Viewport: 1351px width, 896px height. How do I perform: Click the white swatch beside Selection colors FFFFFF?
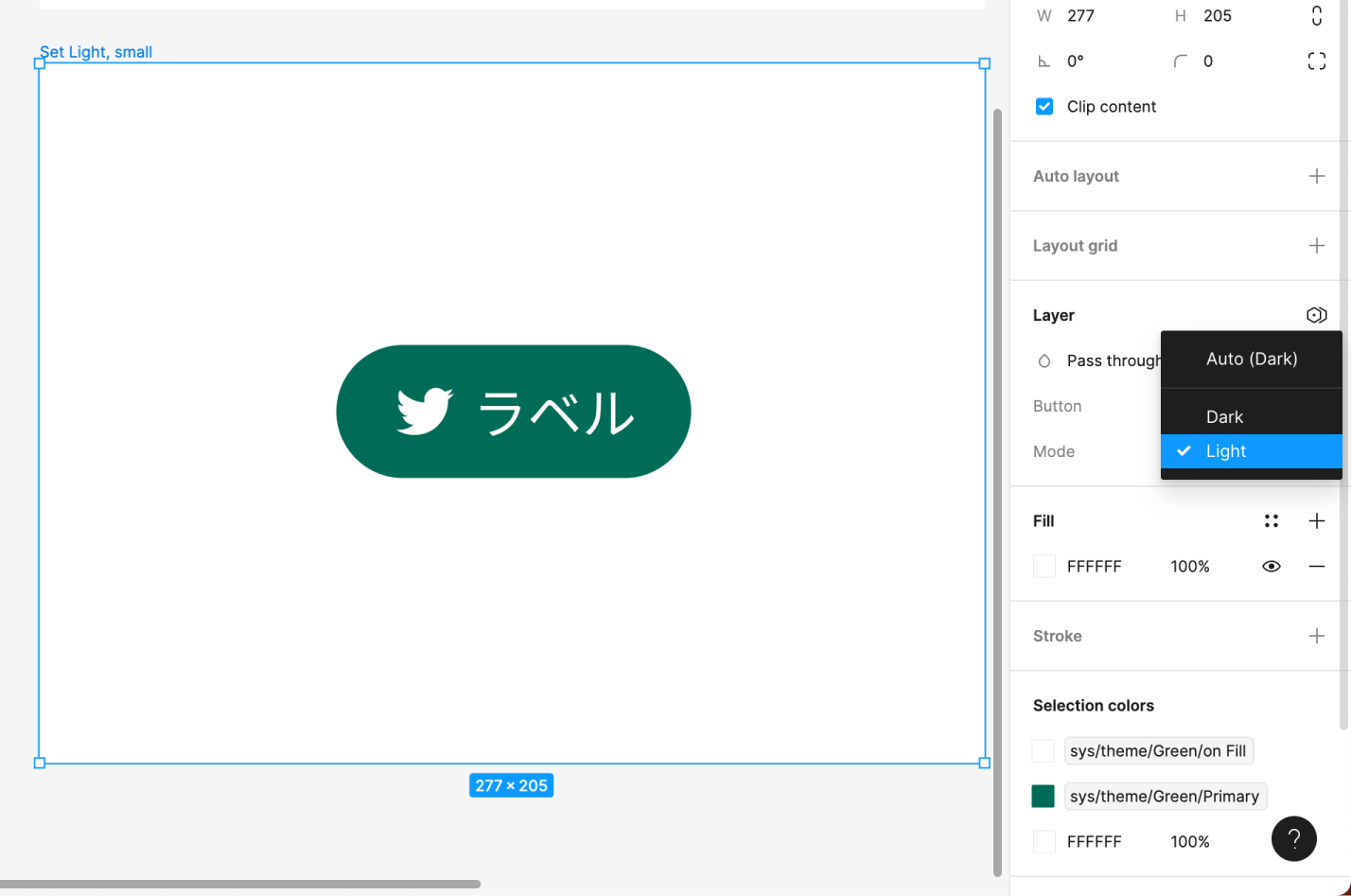click(x=1044, y=842)
